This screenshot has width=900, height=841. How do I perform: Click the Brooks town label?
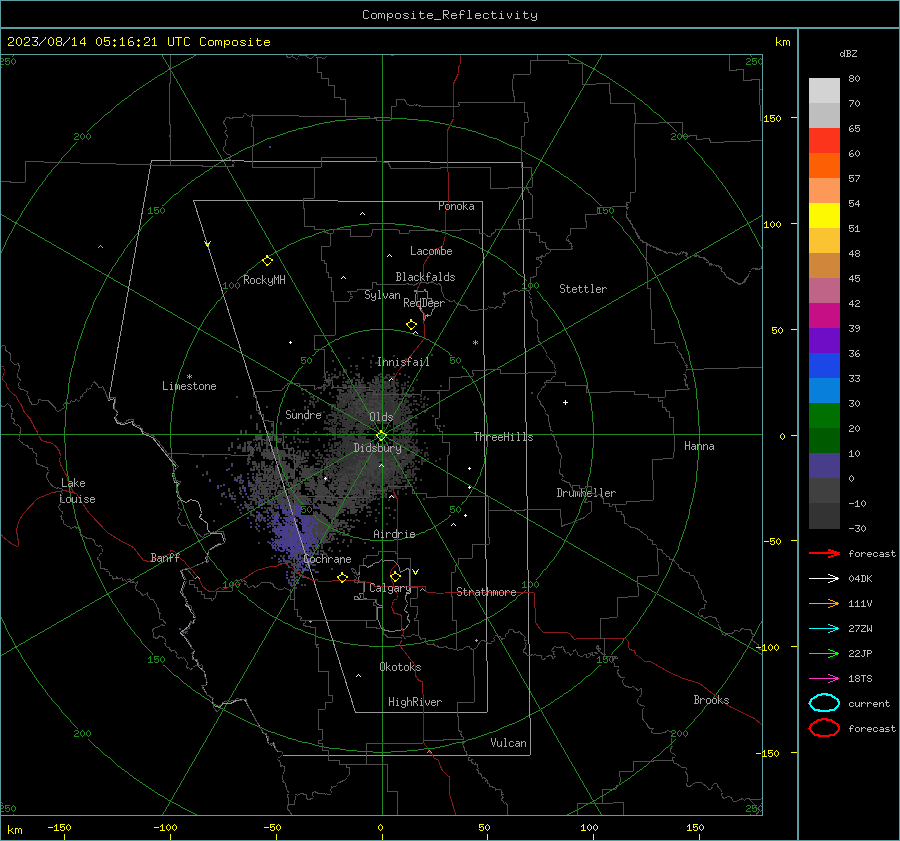[711, 700]
